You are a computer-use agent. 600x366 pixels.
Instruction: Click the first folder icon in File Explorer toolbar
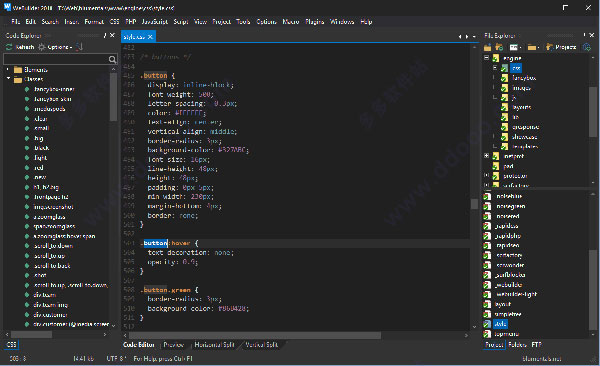pos(488,47)
